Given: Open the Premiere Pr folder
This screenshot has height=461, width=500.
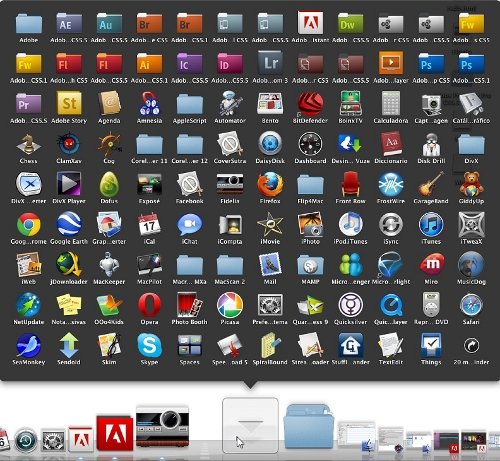Looking at the screenshot, I should click(29, 104).
